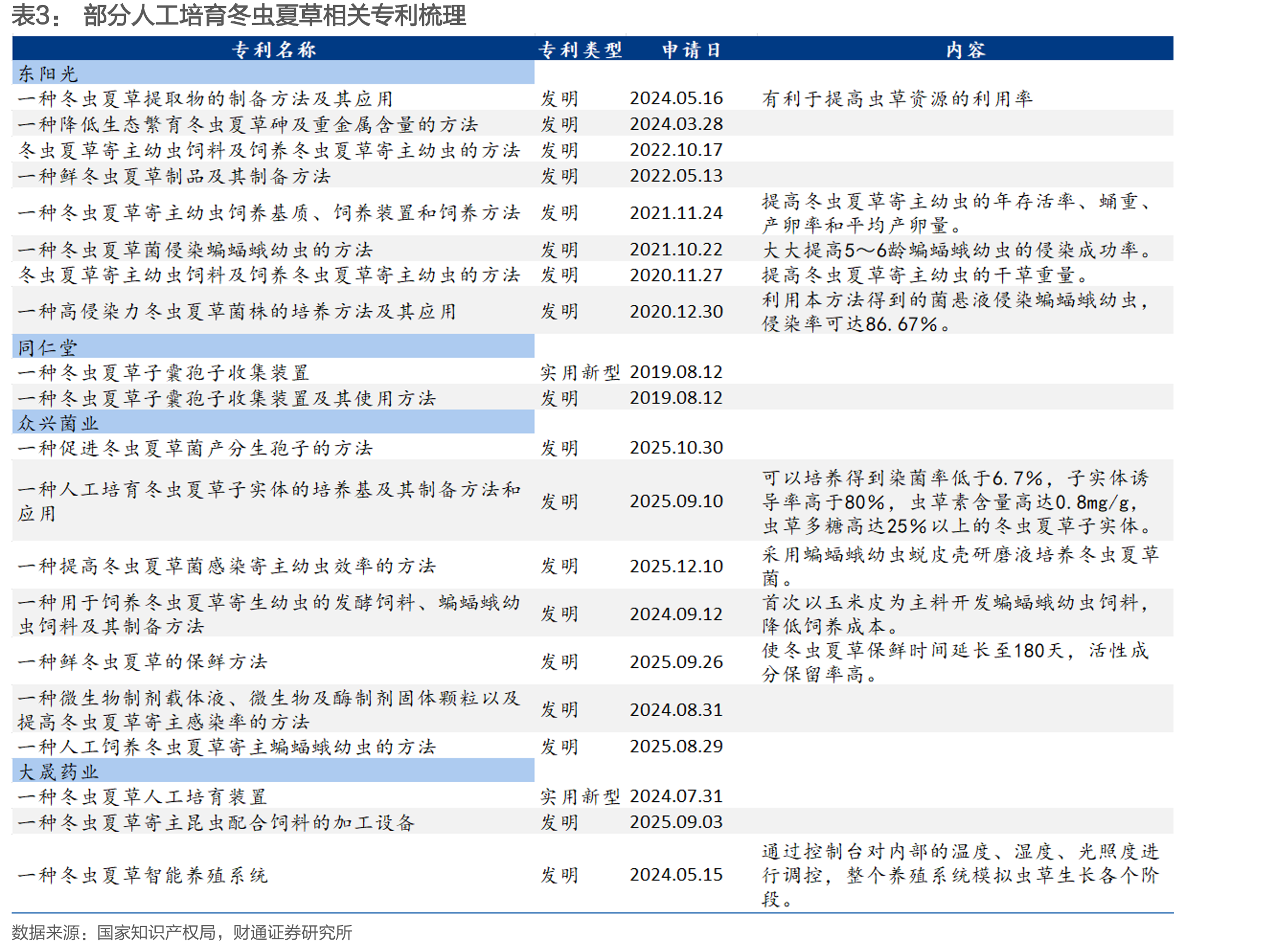Click patent 一种鲜冬虫夏草的保鲜方法
The image size is (1288, 949).
(142, 662)
